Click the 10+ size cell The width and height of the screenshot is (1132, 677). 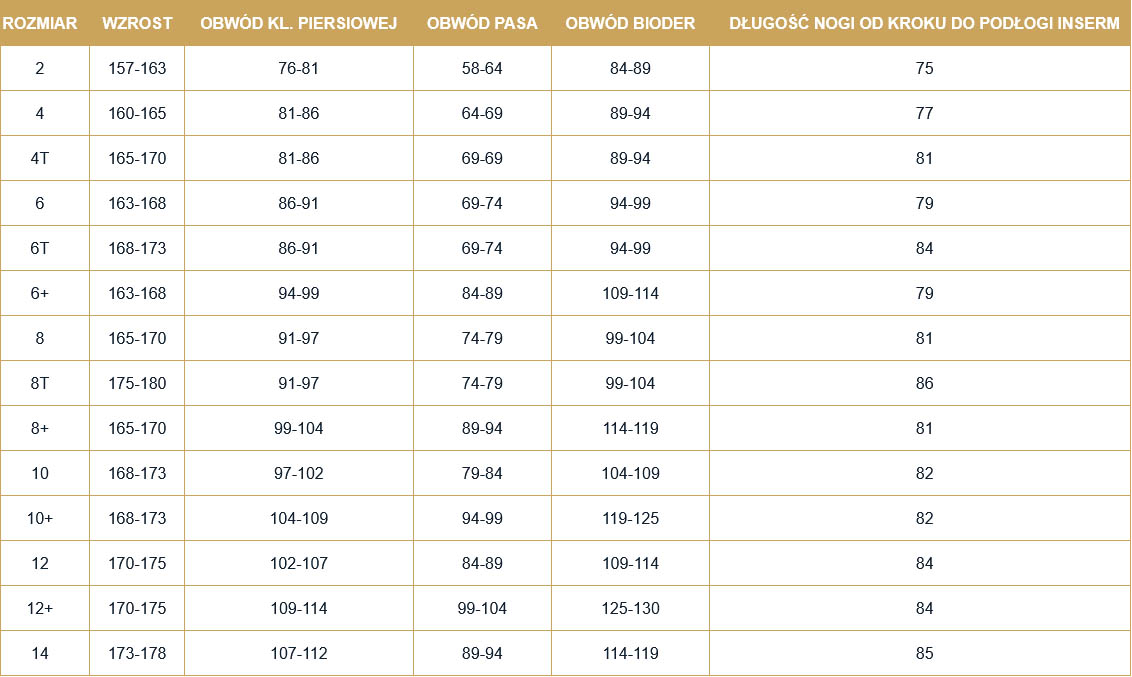[40, 518]
